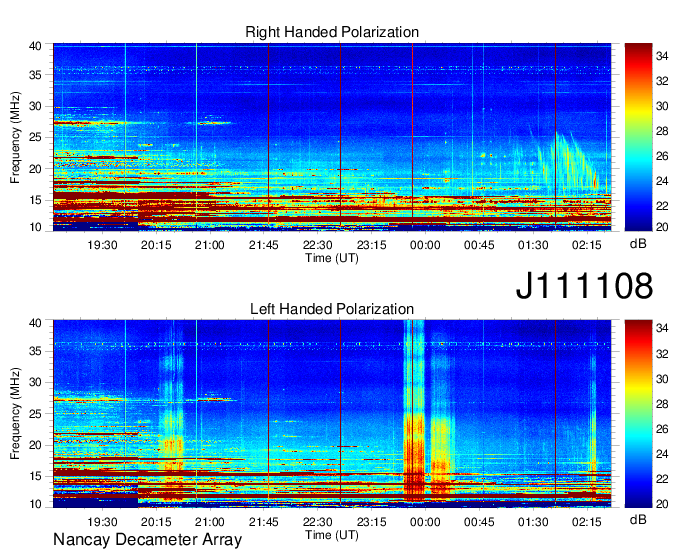Click 40 MHz tick on Right Handed frequency axis

[x=35, y=46]
